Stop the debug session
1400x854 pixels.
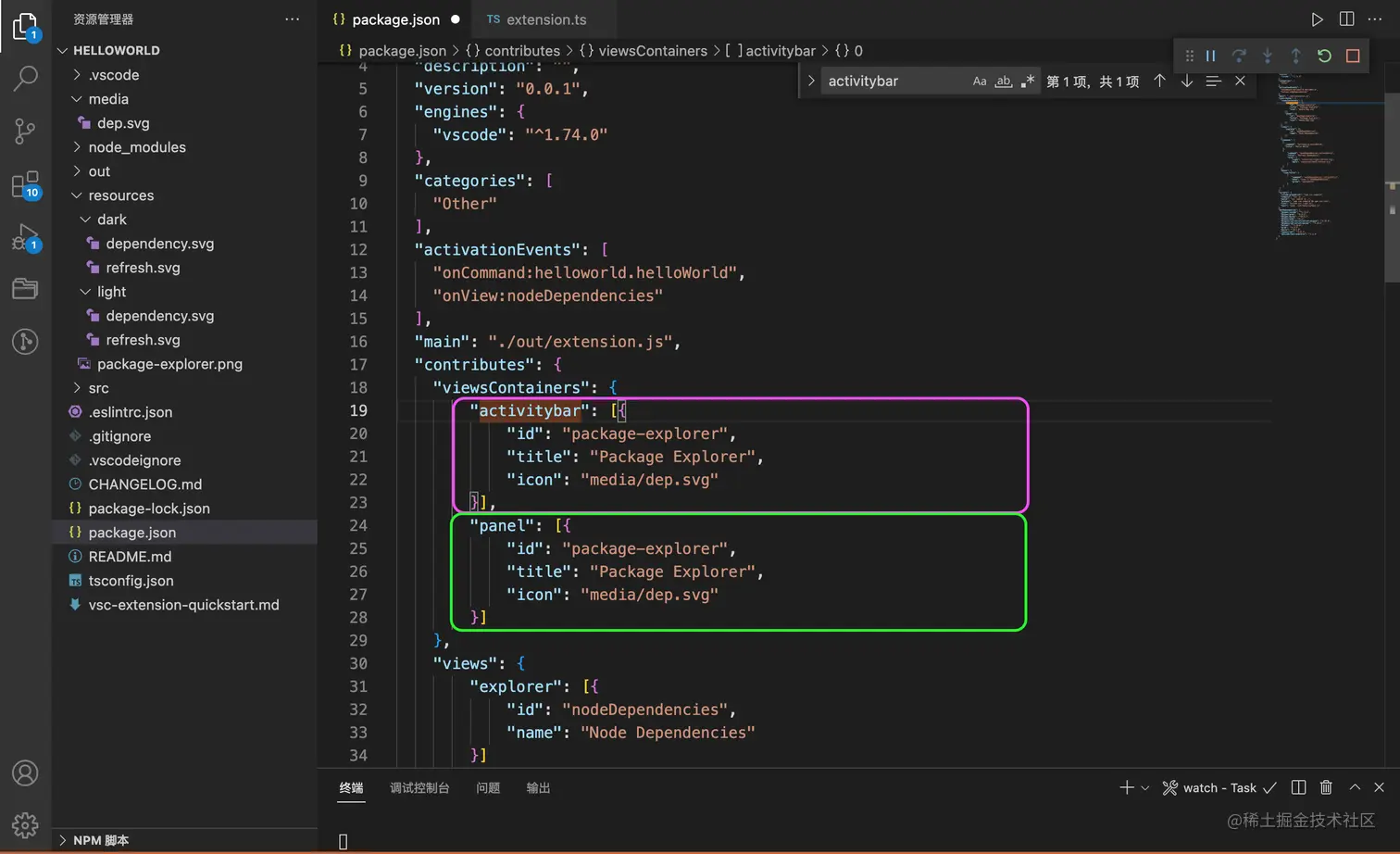click(1353, 56)
